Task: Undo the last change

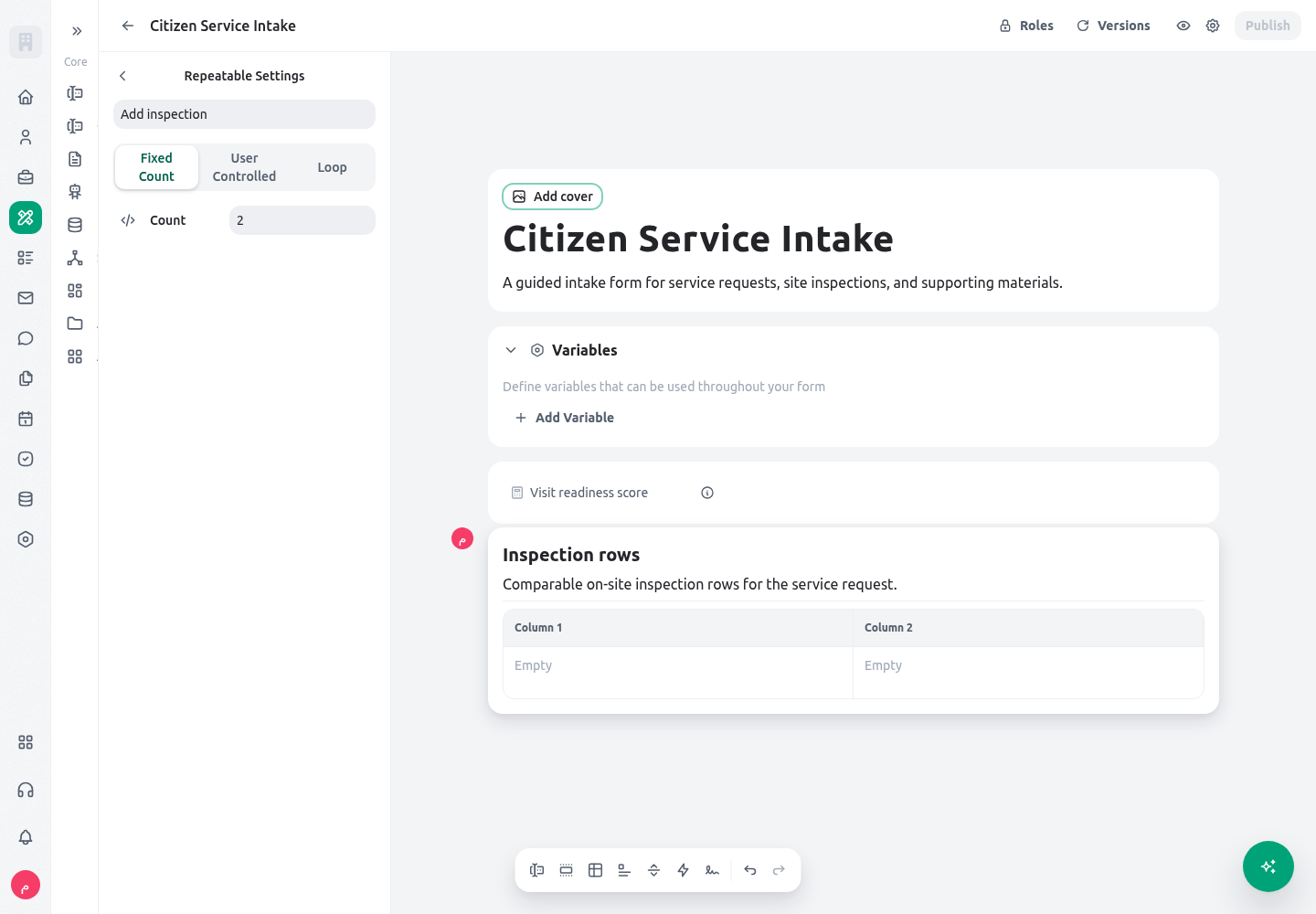Action: [750, 870]
